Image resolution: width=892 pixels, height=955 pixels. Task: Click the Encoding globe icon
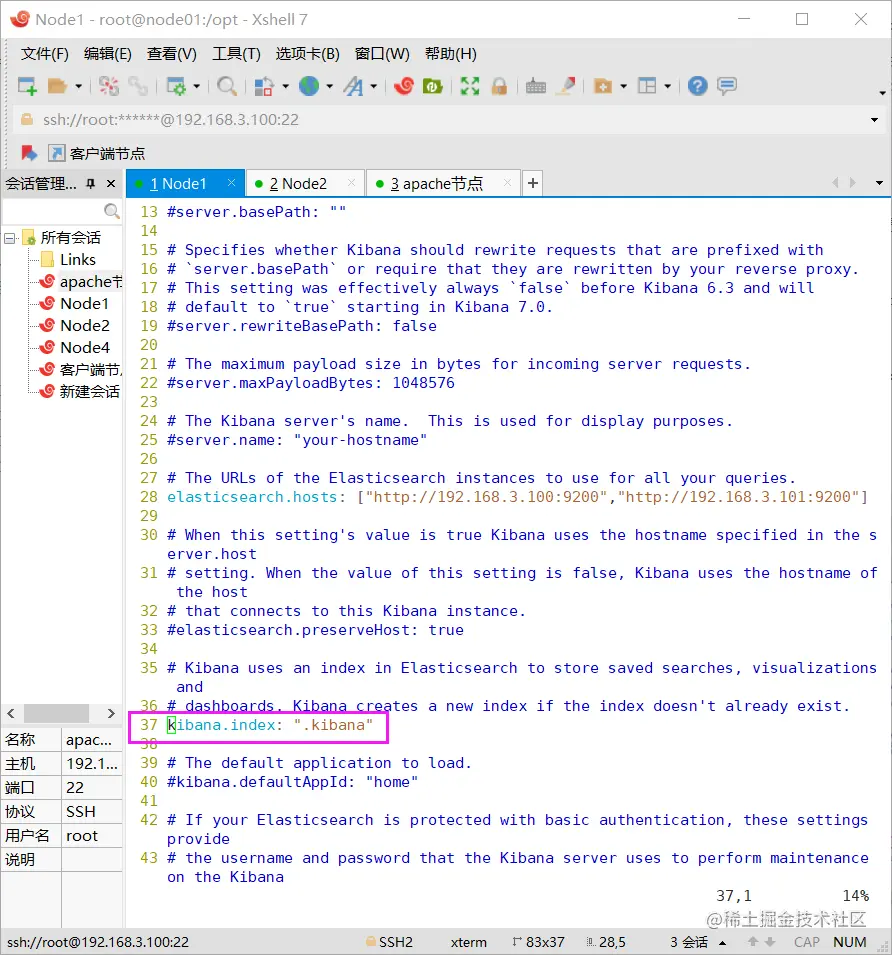tap(309, 86)
